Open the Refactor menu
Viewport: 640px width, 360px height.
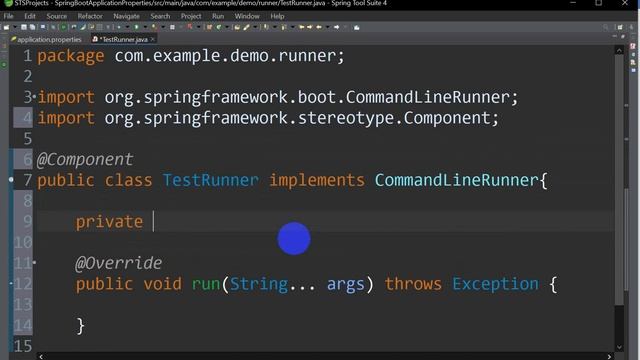pos(90,16)
